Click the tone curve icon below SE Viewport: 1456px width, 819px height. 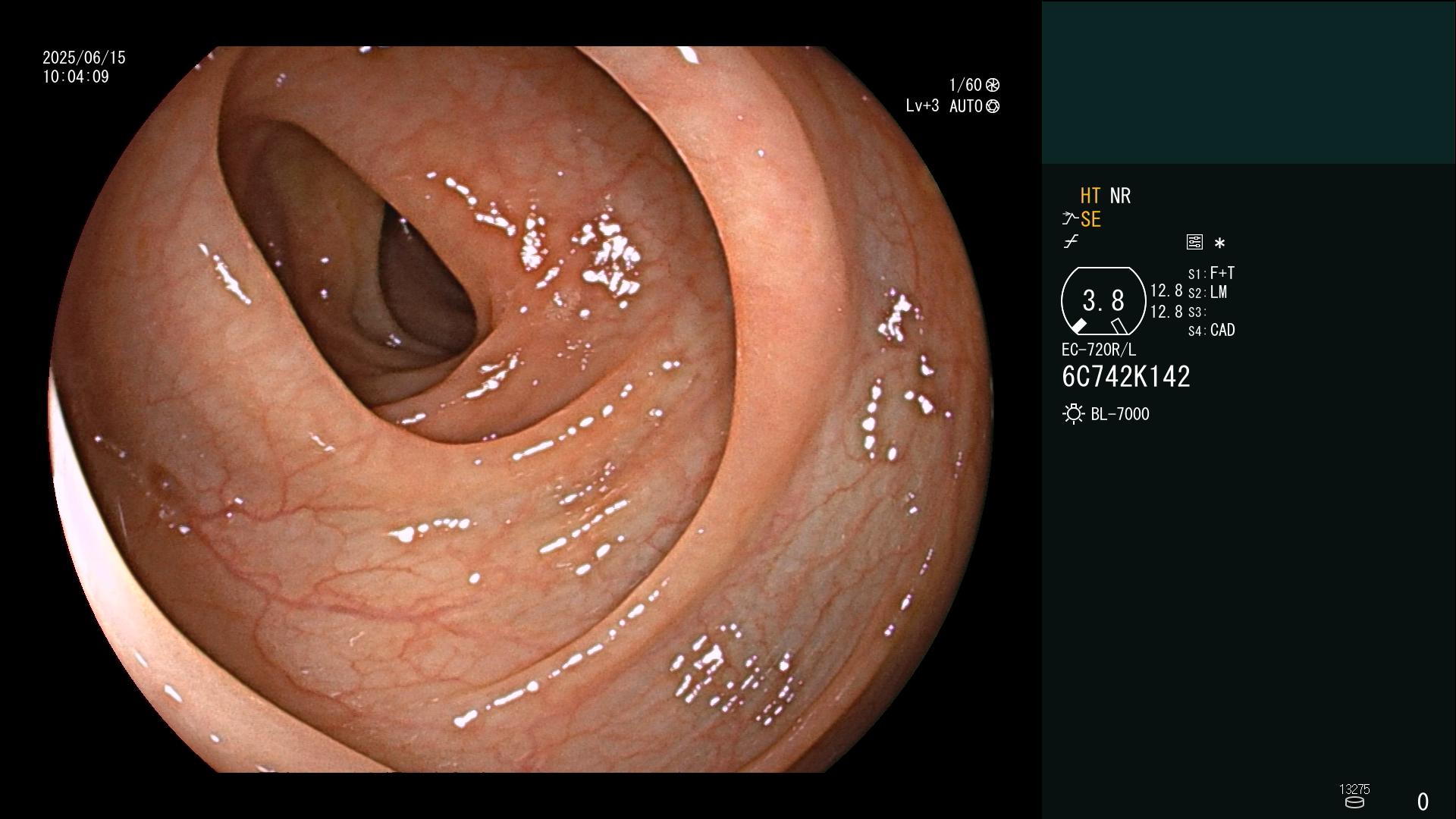pyautogui.click(x=1071, y=242)
